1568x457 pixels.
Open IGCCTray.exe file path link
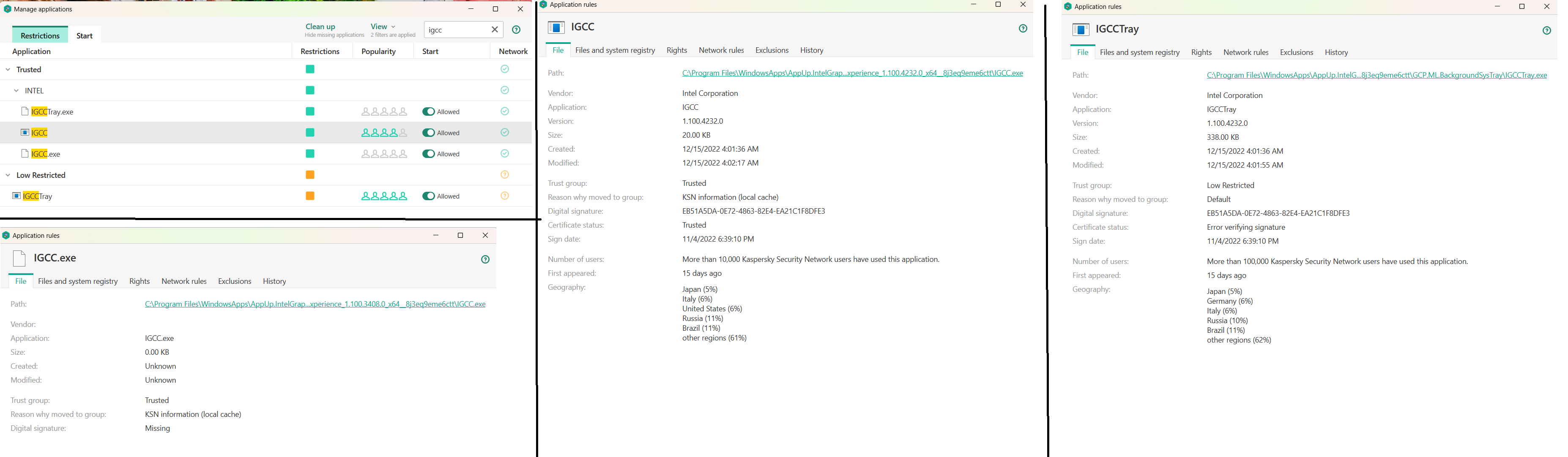(1376, 76)
